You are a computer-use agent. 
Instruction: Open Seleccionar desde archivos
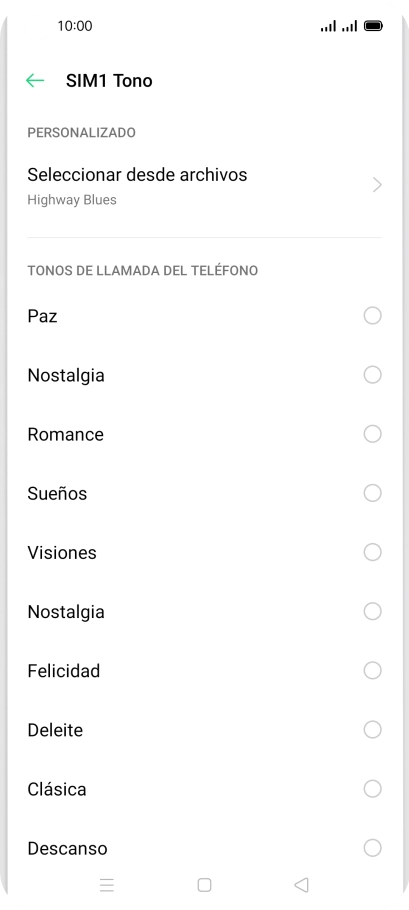click(204, 186)
